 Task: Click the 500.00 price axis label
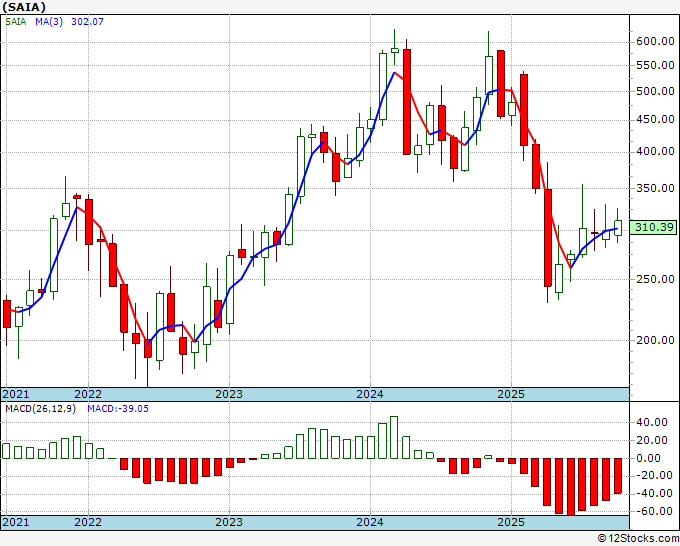point(655,91)
